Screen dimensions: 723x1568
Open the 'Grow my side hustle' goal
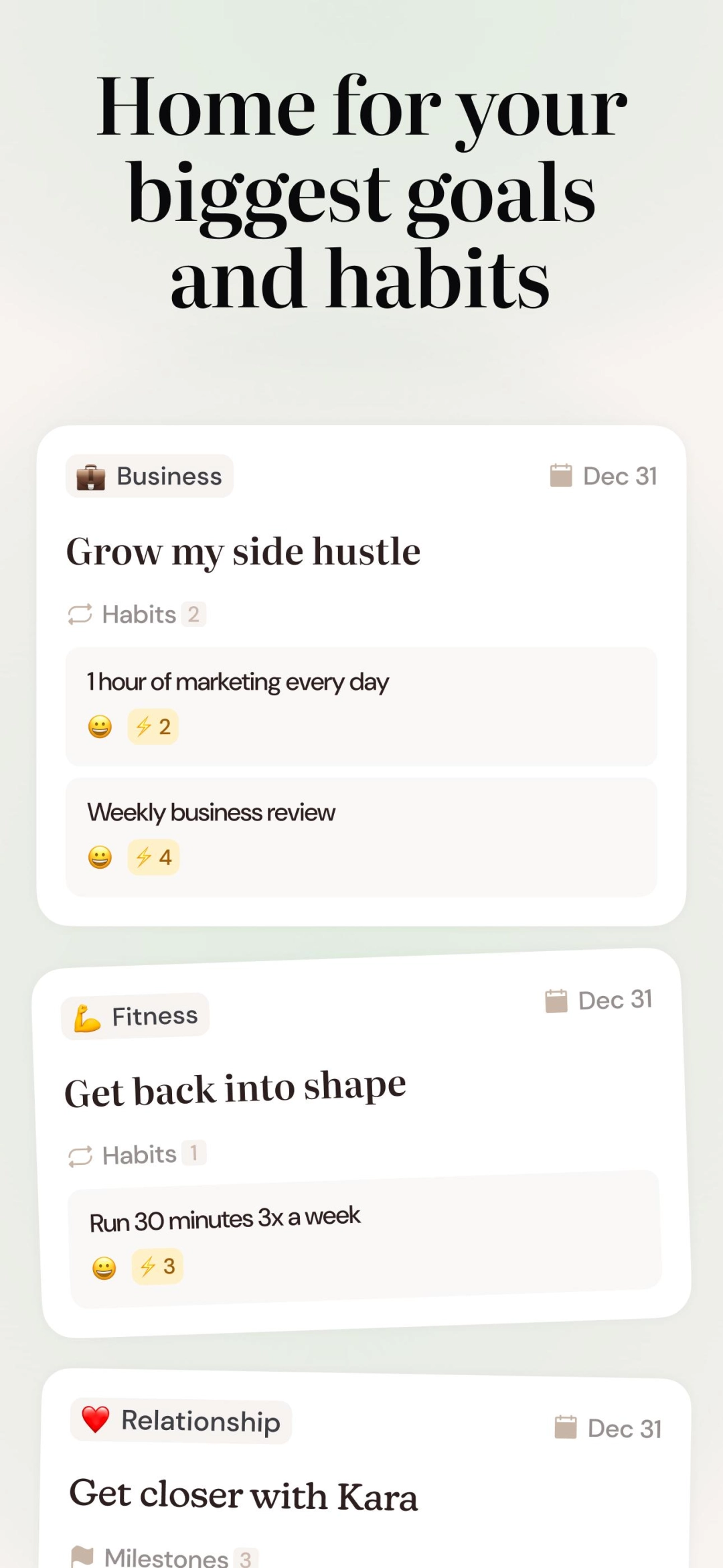pos(243,552)
